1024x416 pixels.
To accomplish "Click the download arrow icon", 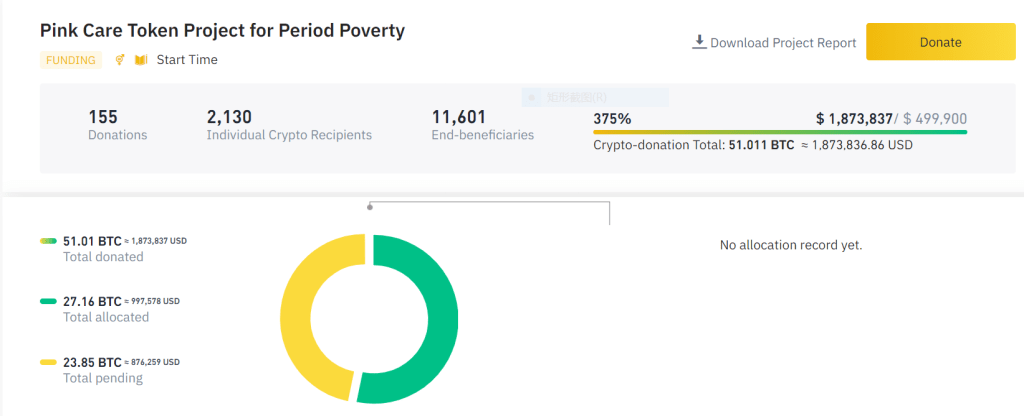I will coord(699,42).
